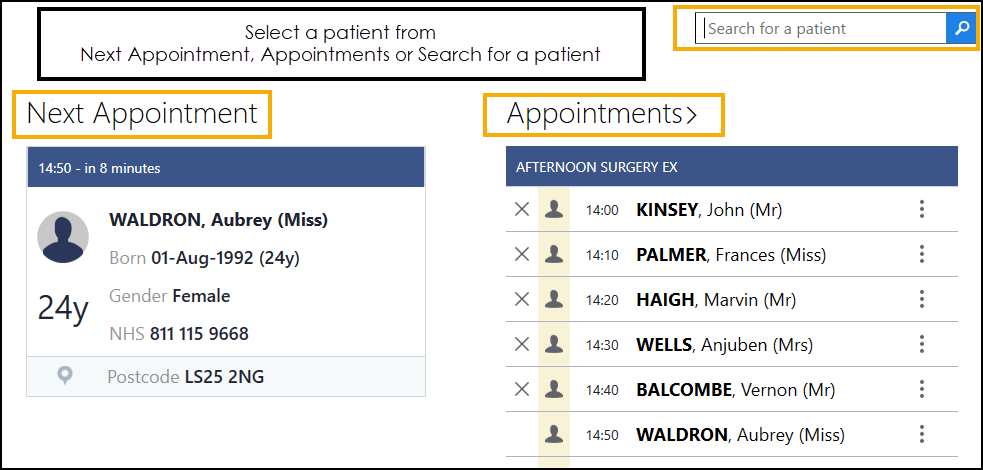Open the three-dot menu for John Kinsey
Screen dimensions: 983x470
click(x=922, y=210)
